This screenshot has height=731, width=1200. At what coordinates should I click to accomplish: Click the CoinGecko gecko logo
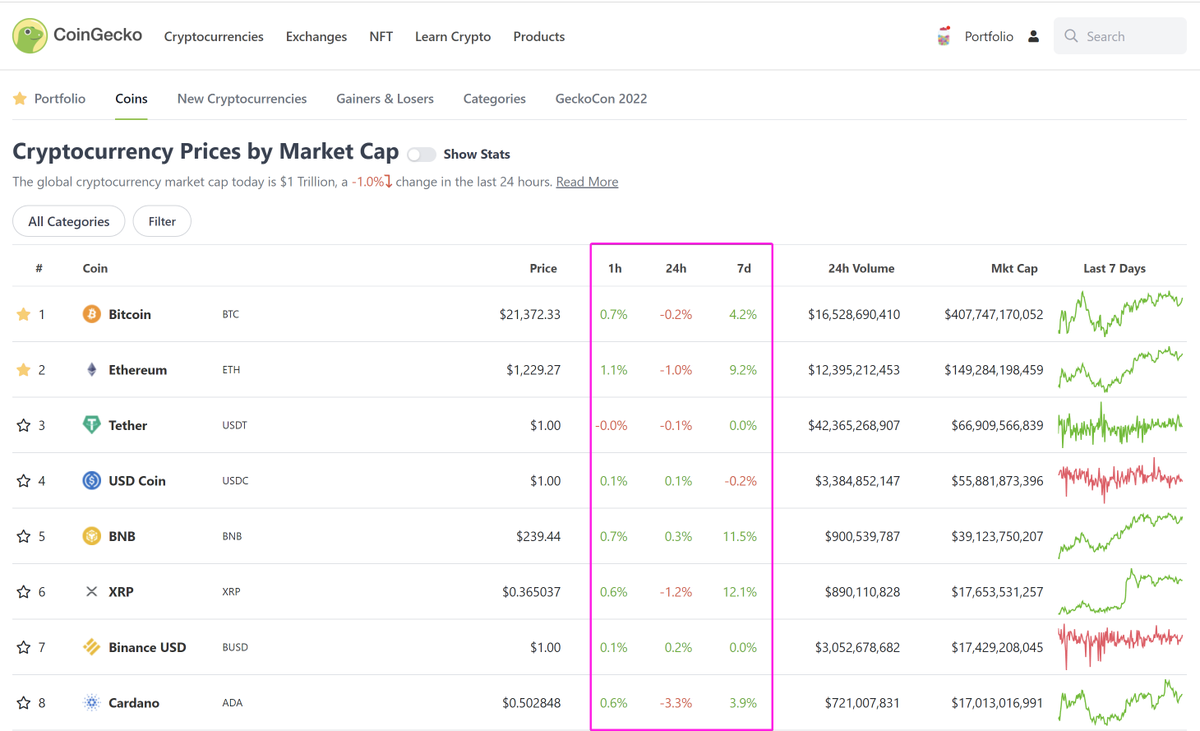click(30, 36)
